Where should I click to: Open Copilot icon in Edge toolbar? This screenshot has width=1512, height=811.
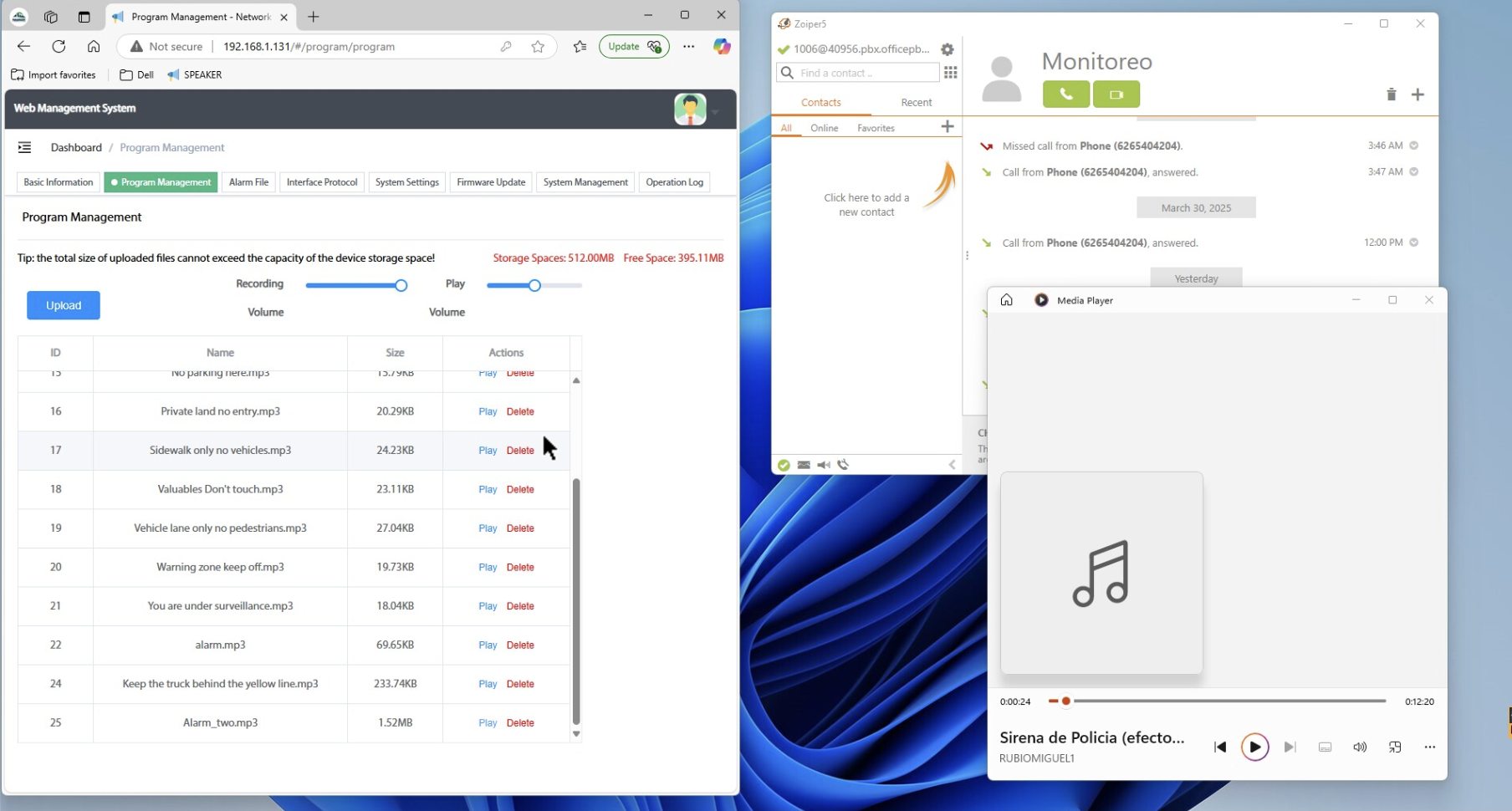(x=722, y=47)
